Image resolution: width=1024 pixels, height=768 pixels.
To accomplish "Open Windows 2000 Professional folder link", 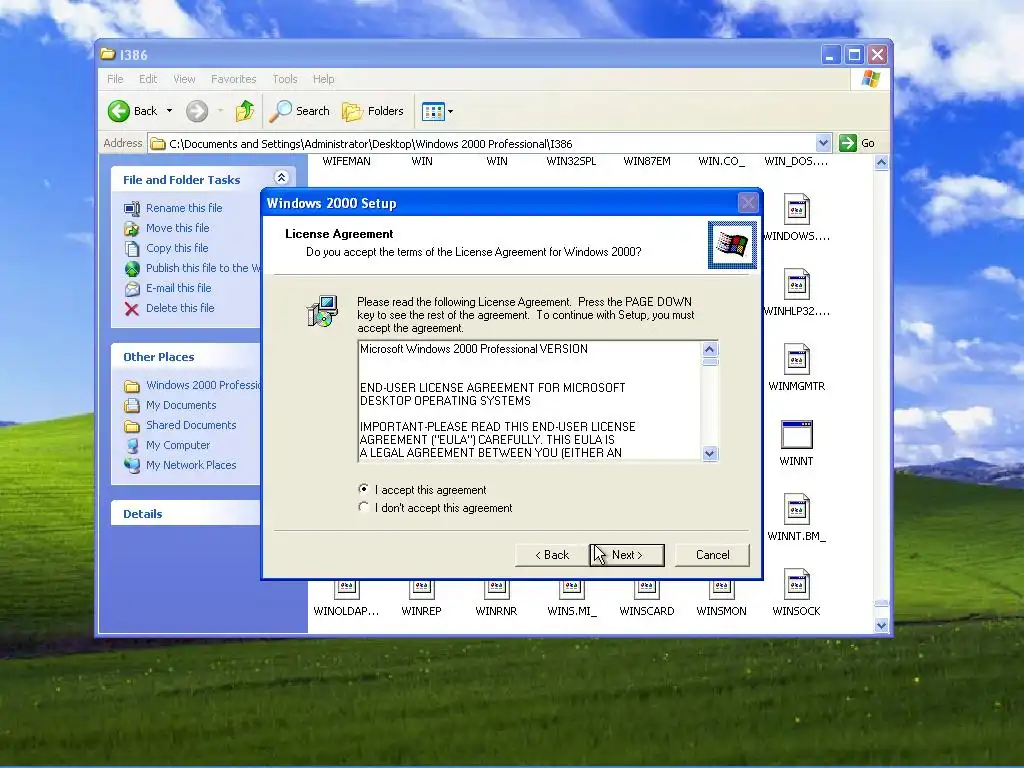I will click(203, 385).
